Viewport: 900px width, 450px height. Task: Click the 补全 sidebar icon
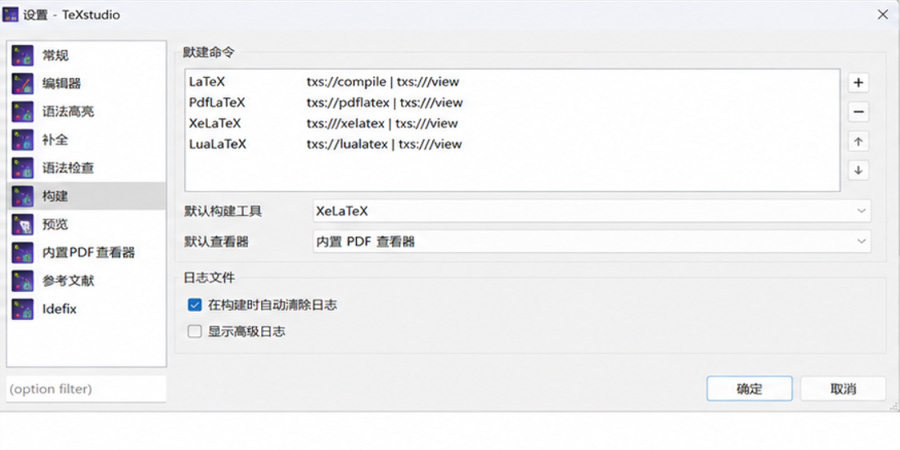22,139
